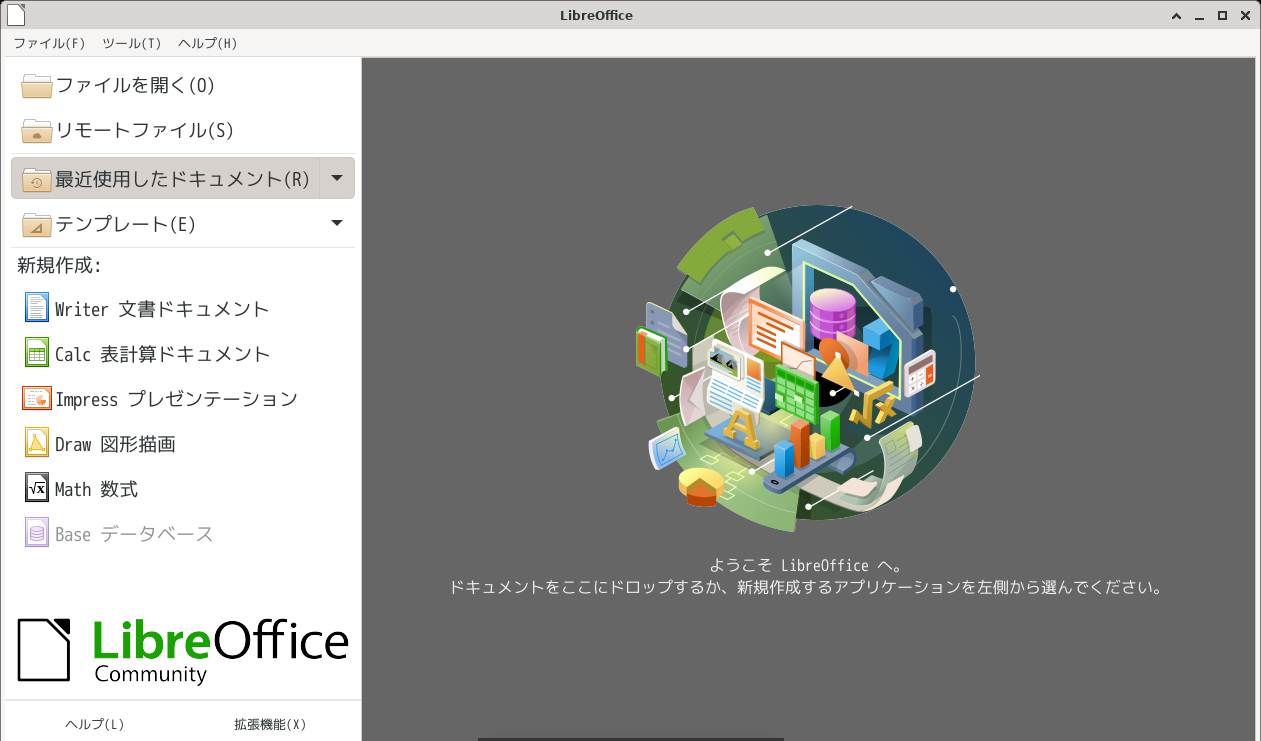The image size is (1261, 741).
Task: Click the remote files folder icon
Action: 37,131
